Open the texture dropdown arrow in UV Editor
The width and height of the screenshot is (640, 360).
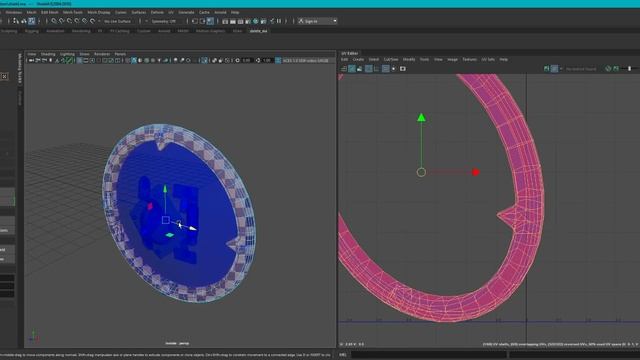click(561, 69)
